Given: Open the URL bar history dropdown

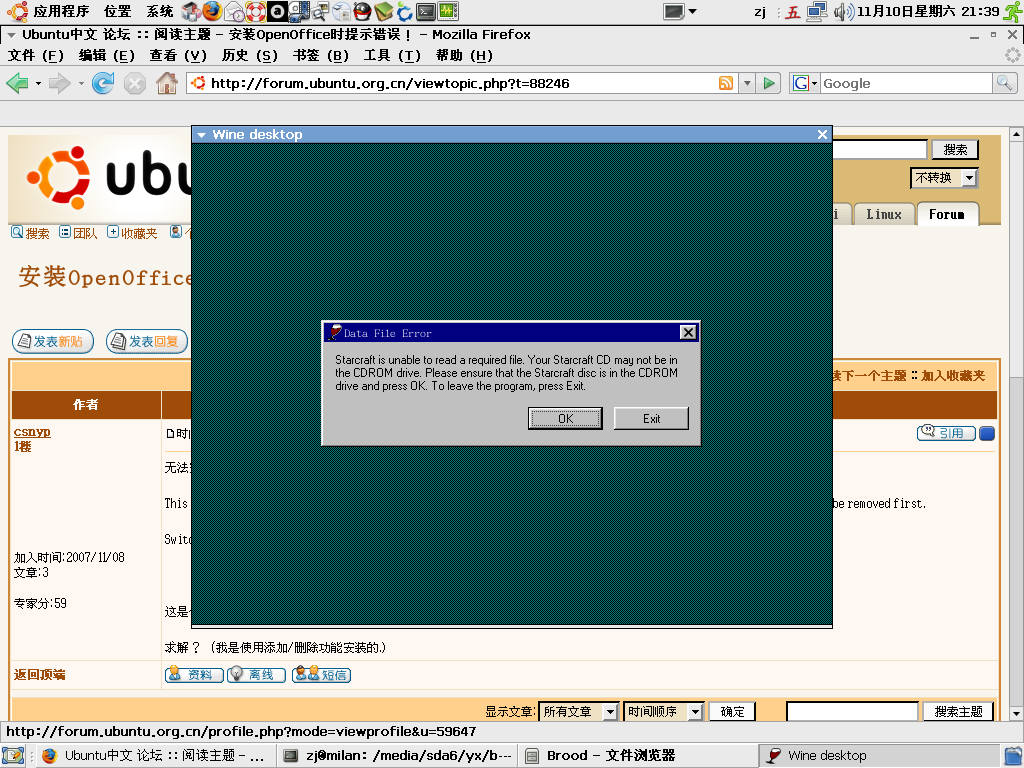Looking at the screenshot, I should coord(747,83).
